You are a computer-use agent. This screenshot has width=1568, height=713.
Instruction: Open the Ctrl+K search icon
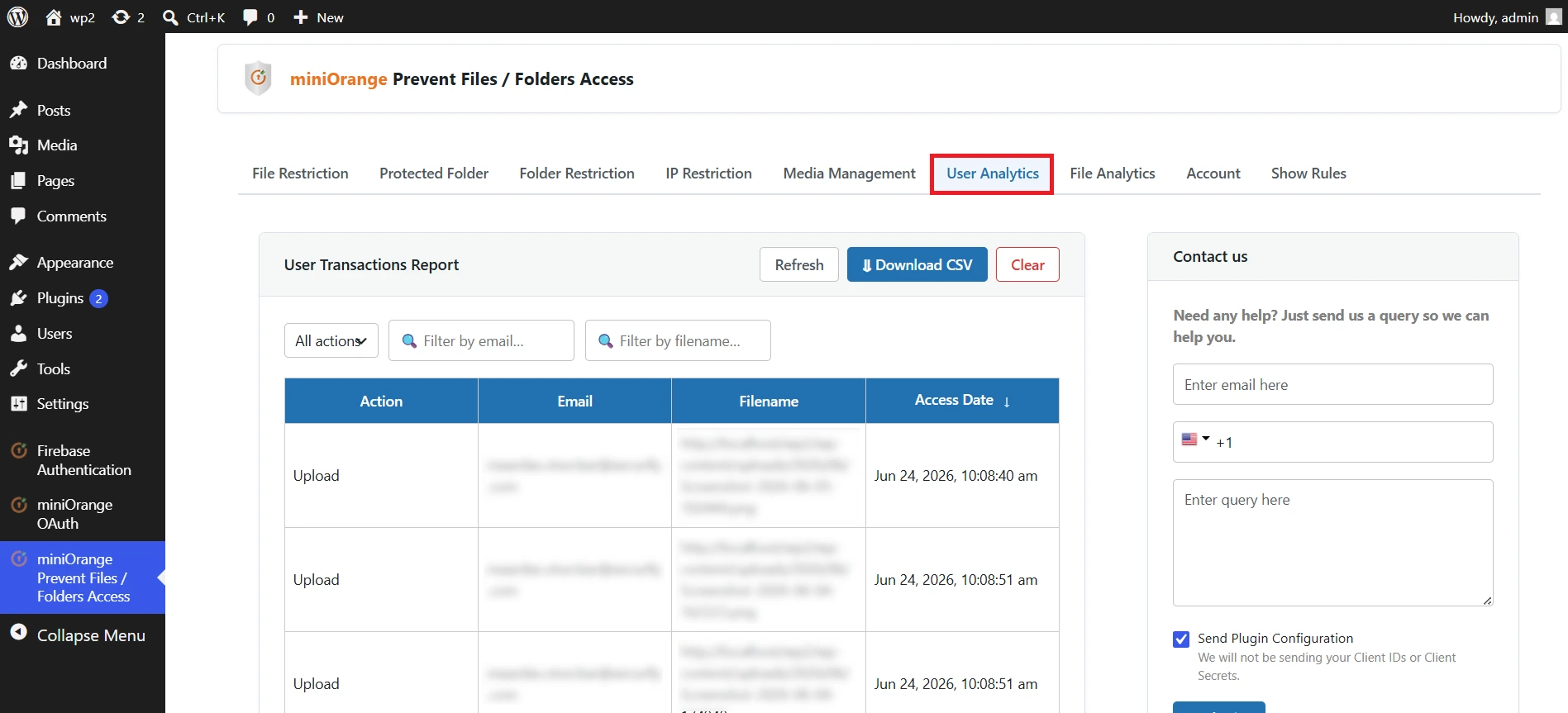170,17
